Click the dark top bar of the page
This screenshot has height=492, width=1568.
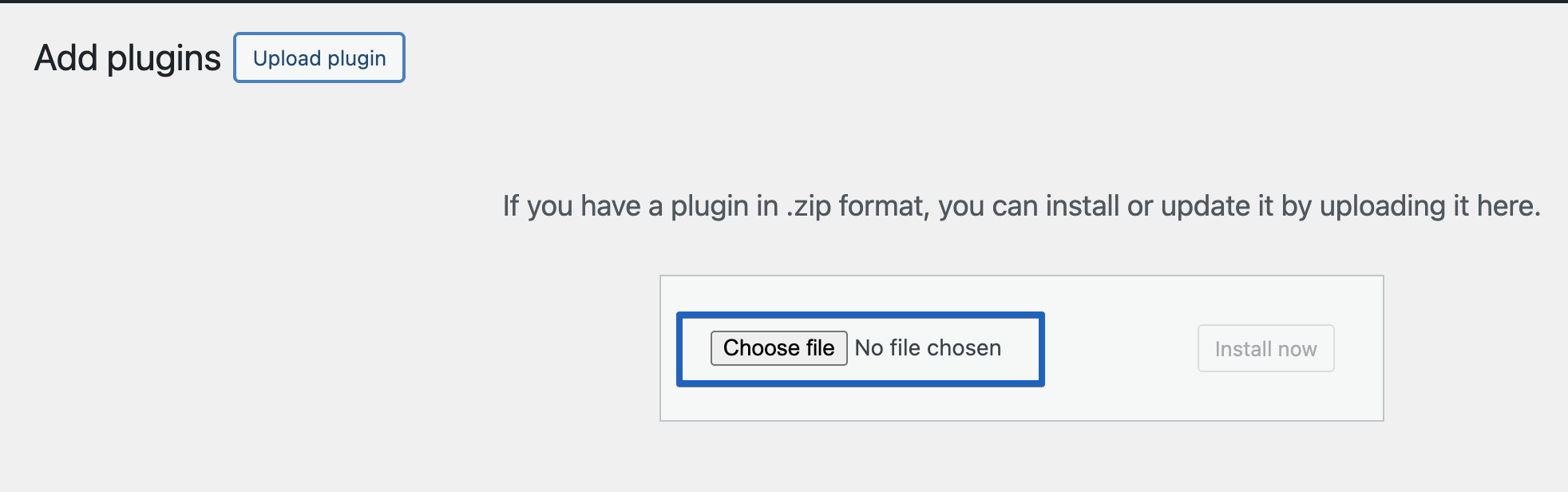click(x=784, y=1)
